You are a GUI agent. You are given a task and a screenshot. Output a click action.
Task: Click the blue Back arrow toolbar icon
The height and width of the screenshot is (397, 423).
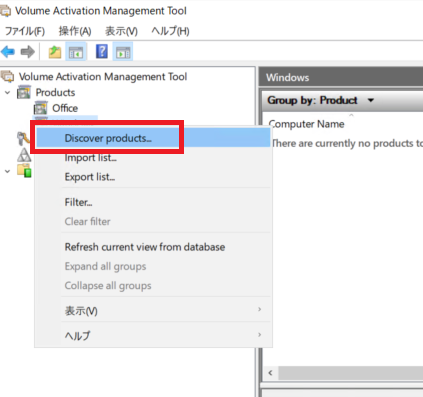[8, 52]
